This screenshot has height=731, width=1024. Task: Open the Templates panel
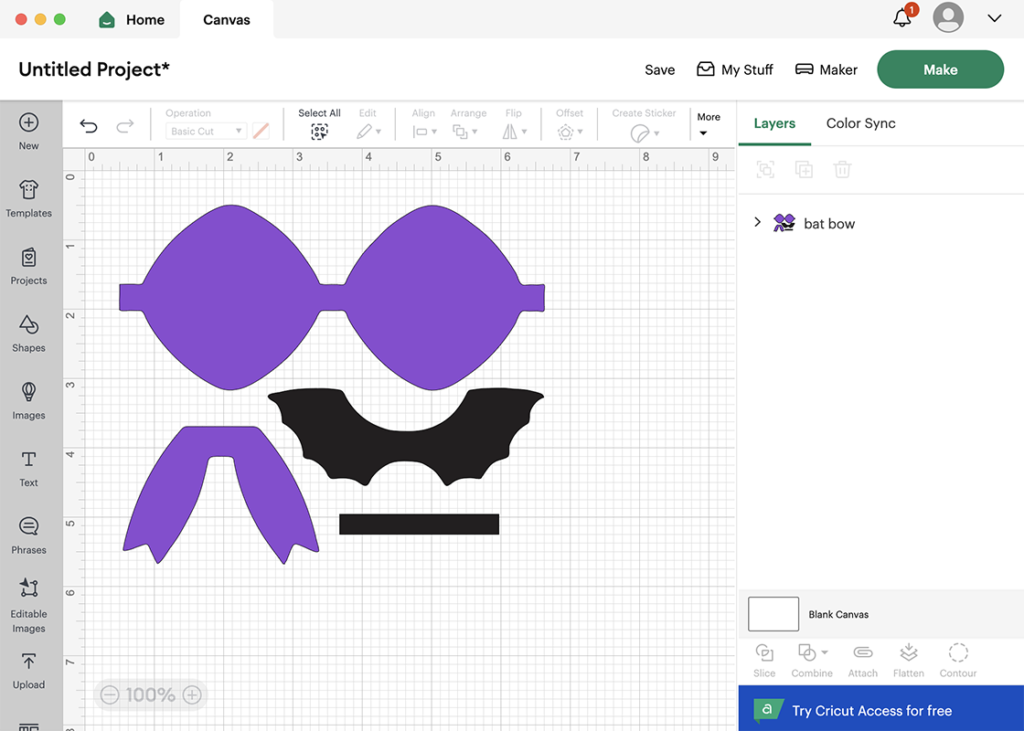[x=29, y=198]
